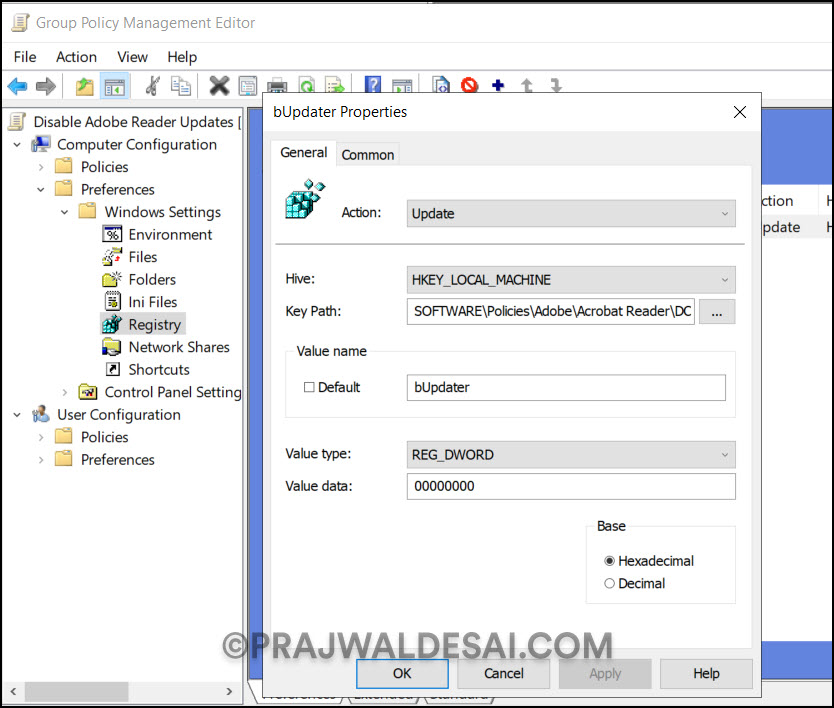
Task: Click the Cut scissors toolbar icon
Action: point(153,86)
